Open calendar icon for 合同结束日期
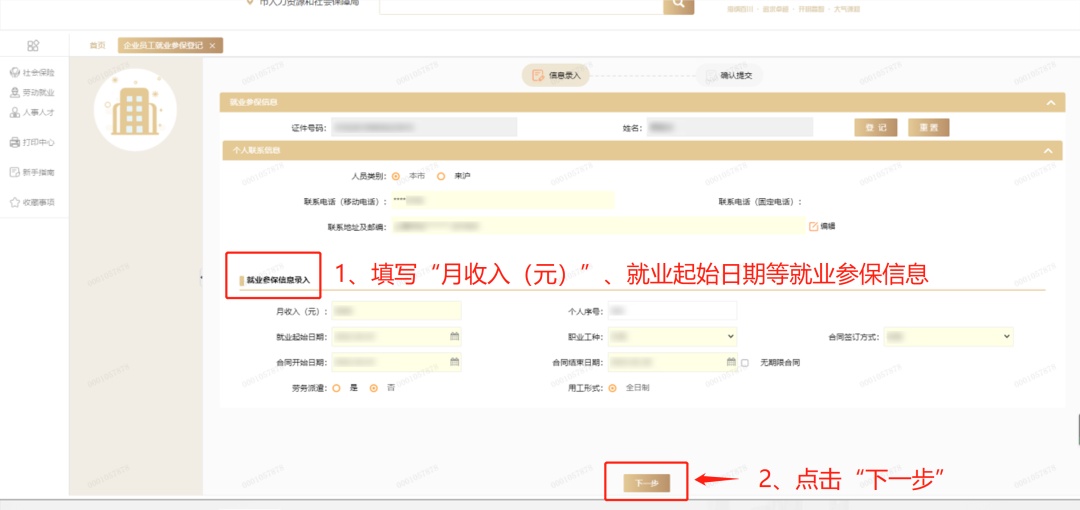The image size is (1080, 510). (x=731, y=361)
